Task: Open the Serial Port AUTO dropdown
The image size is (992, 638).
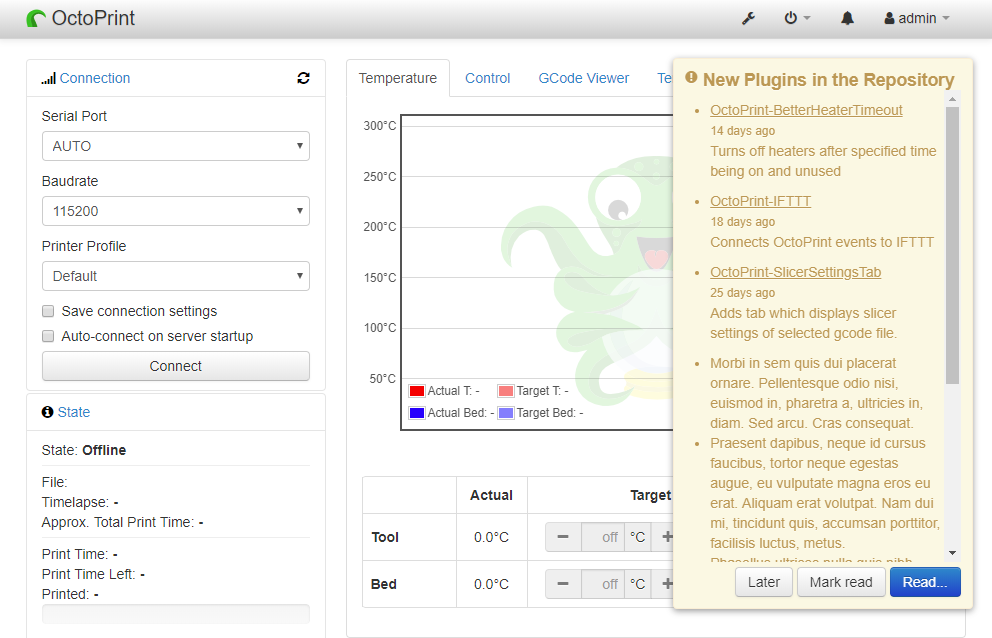Action: coord(176,146)
